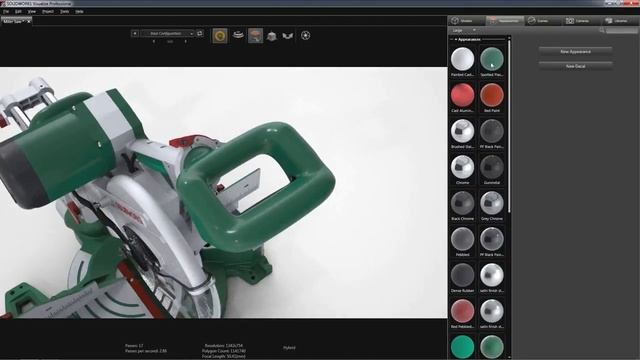Select the Grey Chrome appearance

[x=491, y=203]
